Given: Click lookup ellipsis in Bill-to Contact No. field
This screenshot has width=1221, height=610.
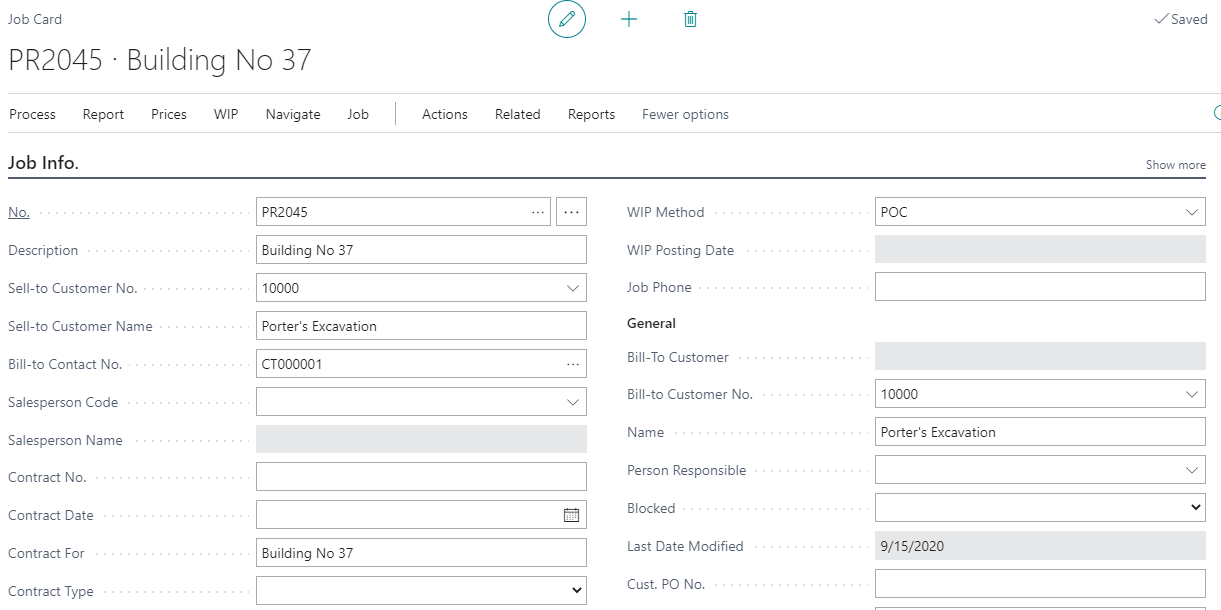Looking at the screenshot, I should 572,365.
